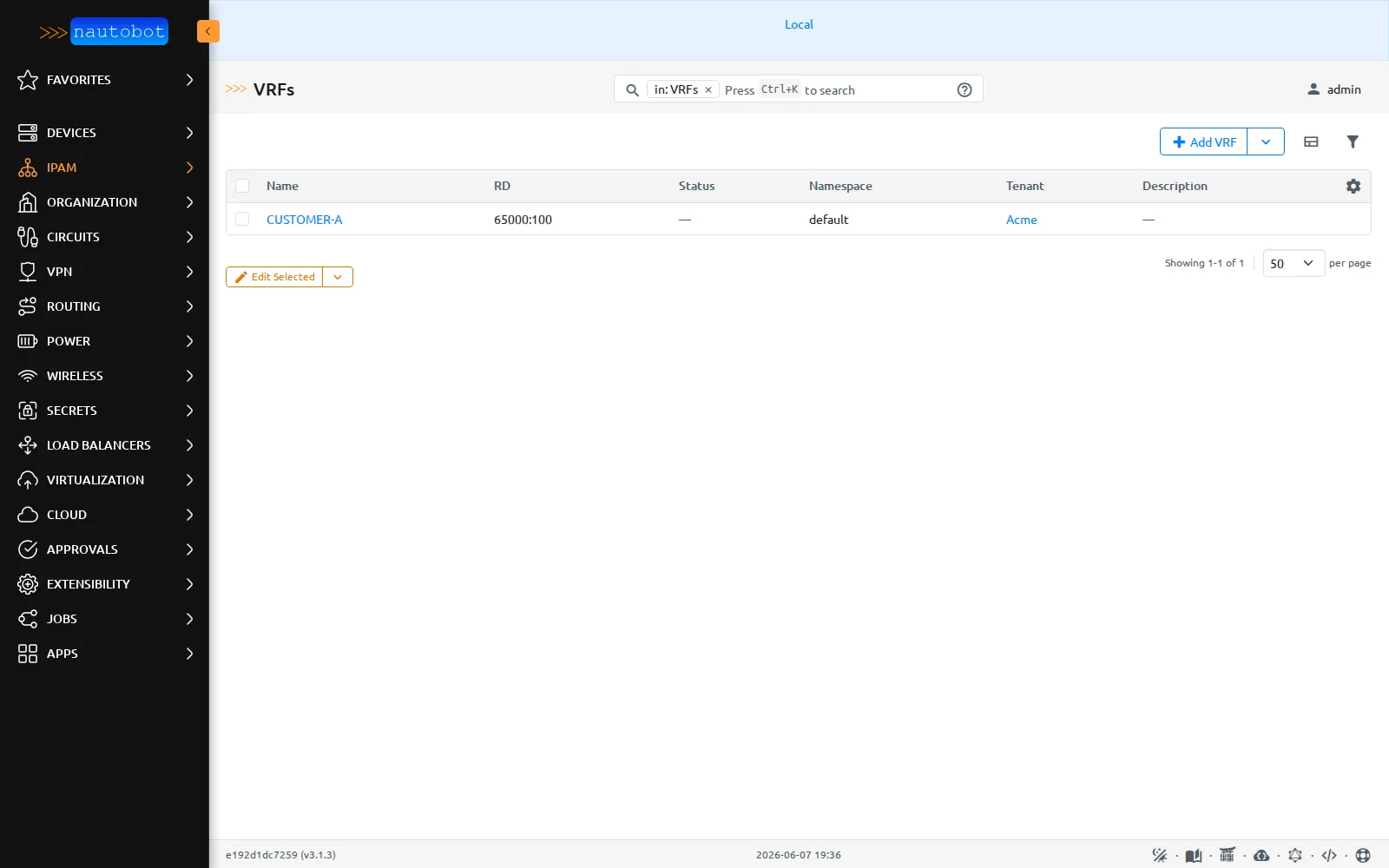Screen dimensions: 1389x868
Task: Collapse the sidebar with the orange arrow button
Action: 208,31
